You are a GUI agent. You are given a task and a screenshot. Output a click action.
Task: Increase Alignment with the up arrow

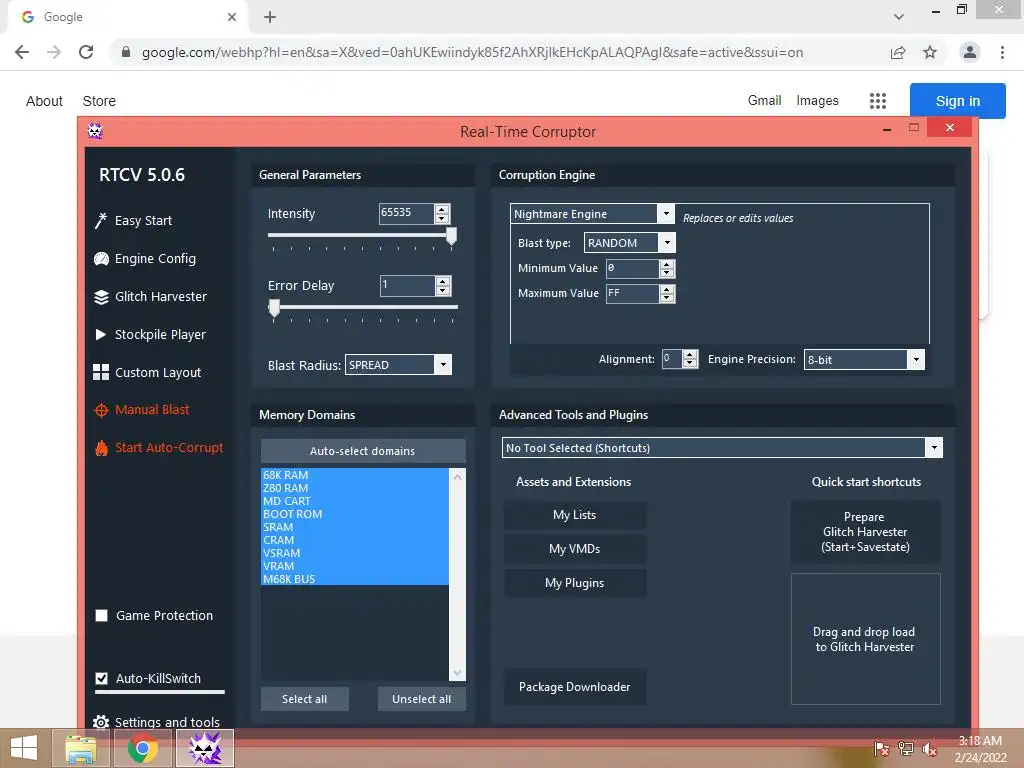click(690, 355)
